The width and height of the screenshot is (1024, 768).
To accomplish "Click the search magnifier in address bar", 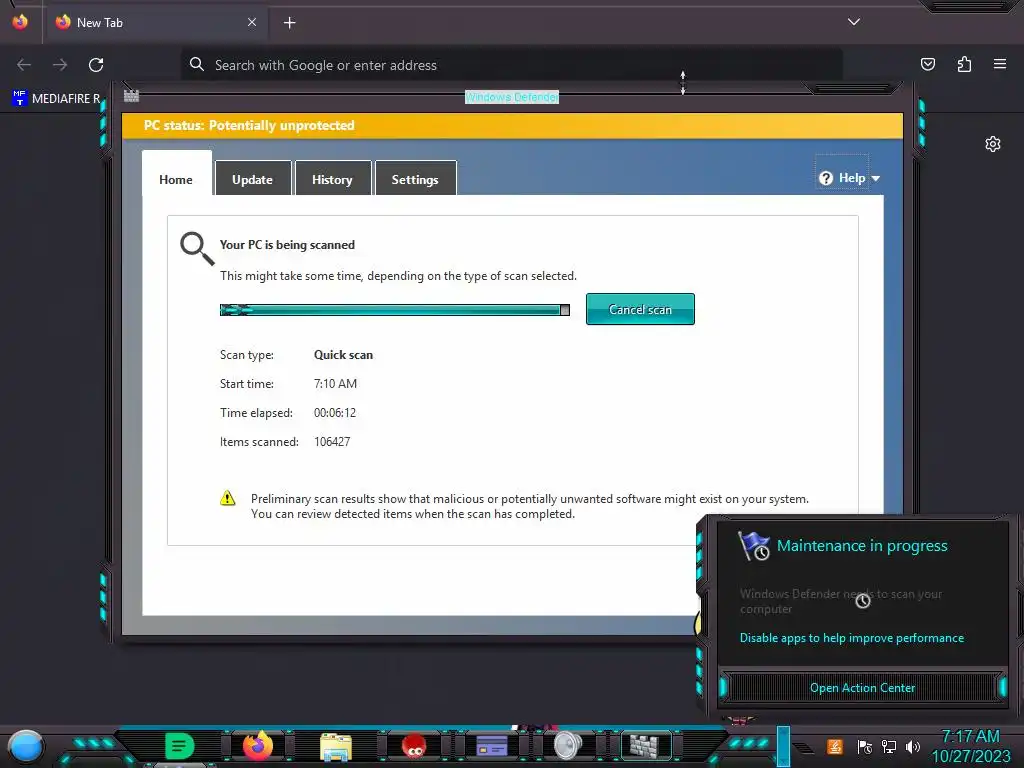I will point(197,64).
